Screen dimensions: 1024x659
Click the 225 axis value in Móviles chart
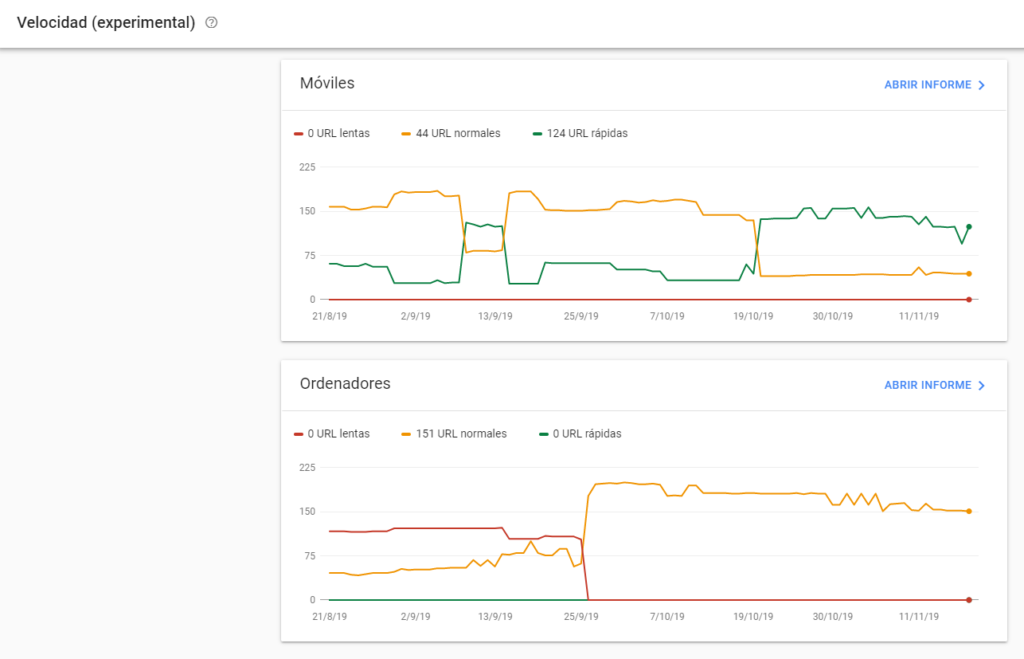[307, 167]
